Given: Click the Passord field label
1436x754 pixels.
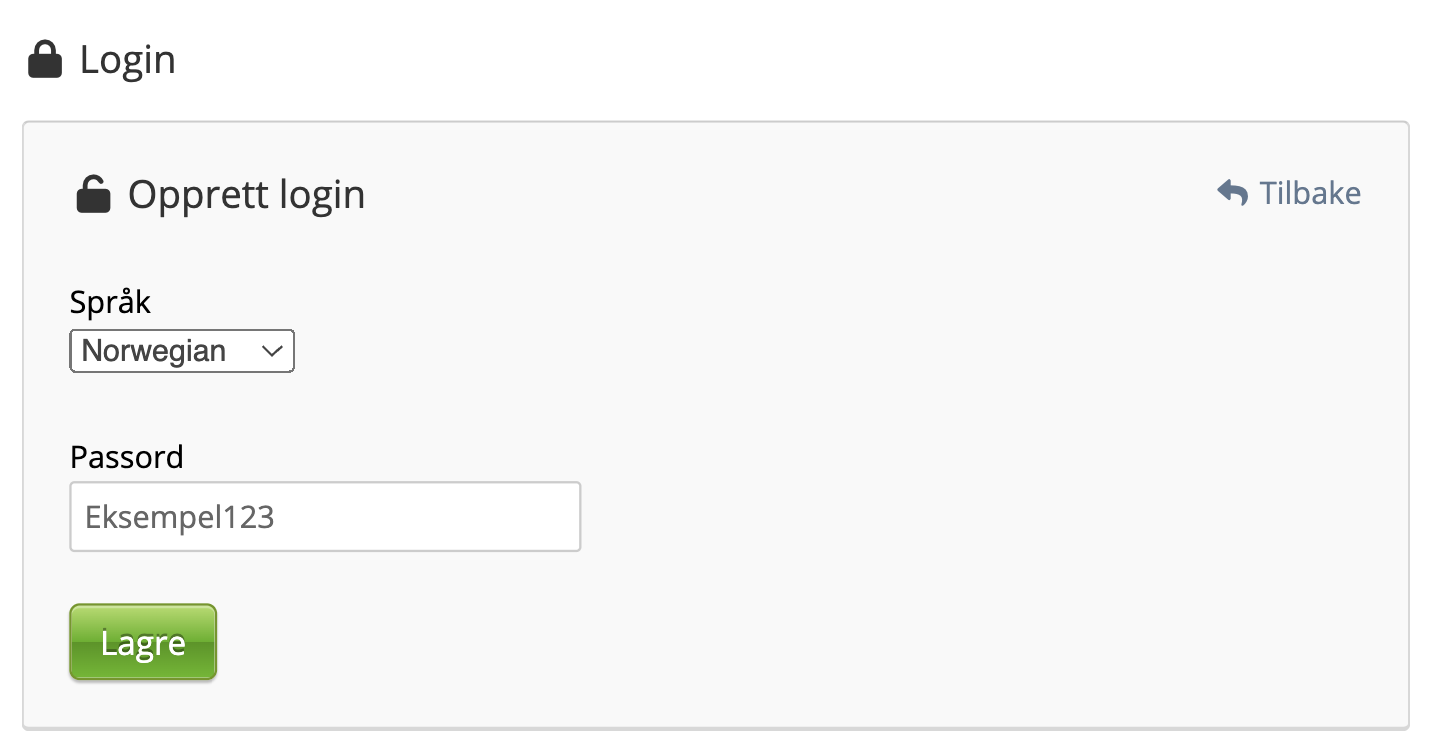Looking at the screenshot, I should pyautogui.click(x=127, y=457).
